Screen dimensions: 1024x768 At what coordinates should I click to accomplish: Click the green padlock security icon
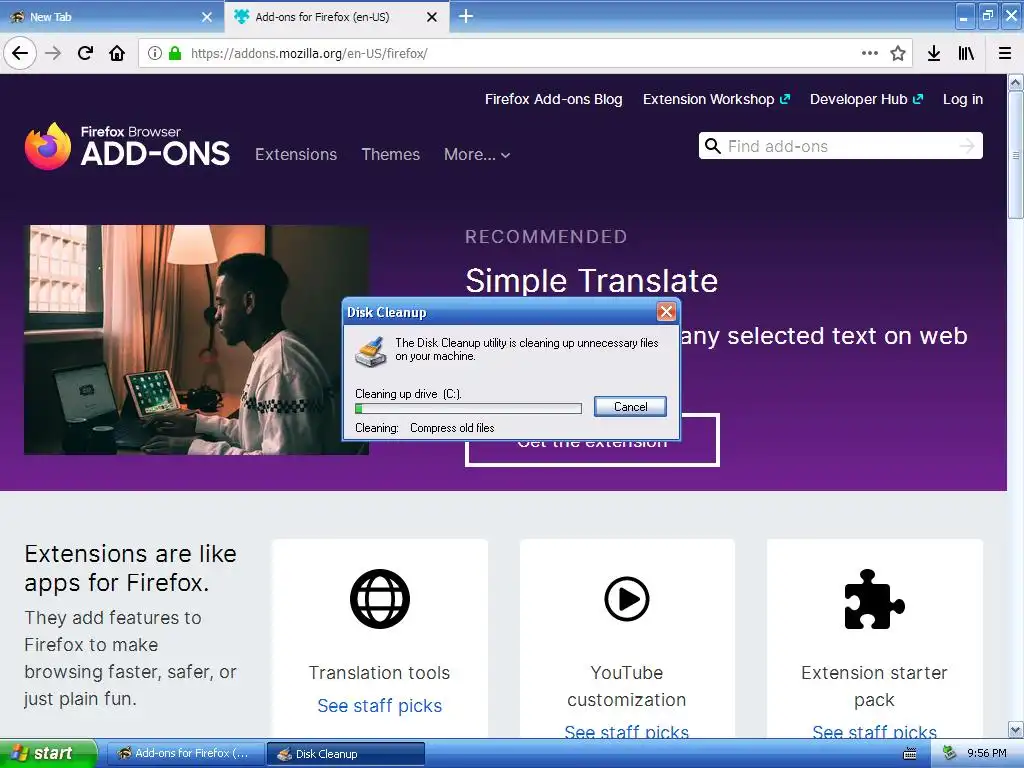point(174,53)
